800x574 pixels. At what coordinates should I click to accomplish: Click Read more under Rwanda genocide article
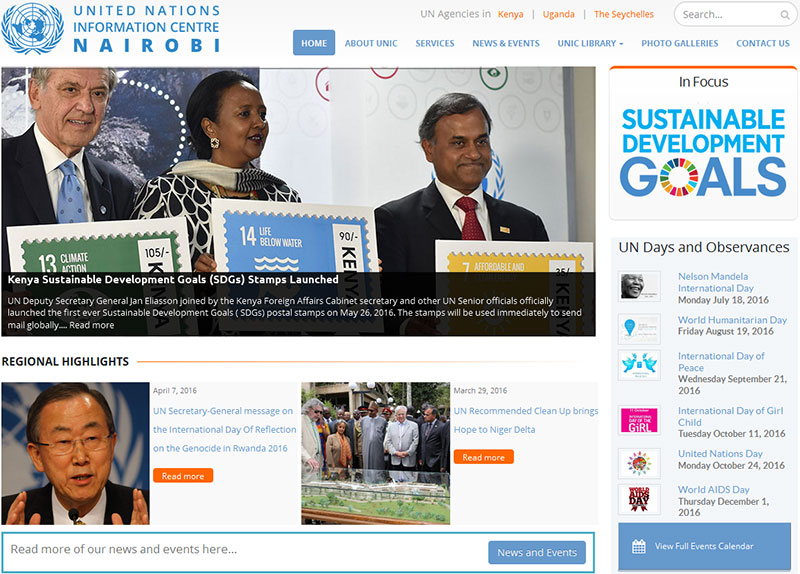coord(183,476)
